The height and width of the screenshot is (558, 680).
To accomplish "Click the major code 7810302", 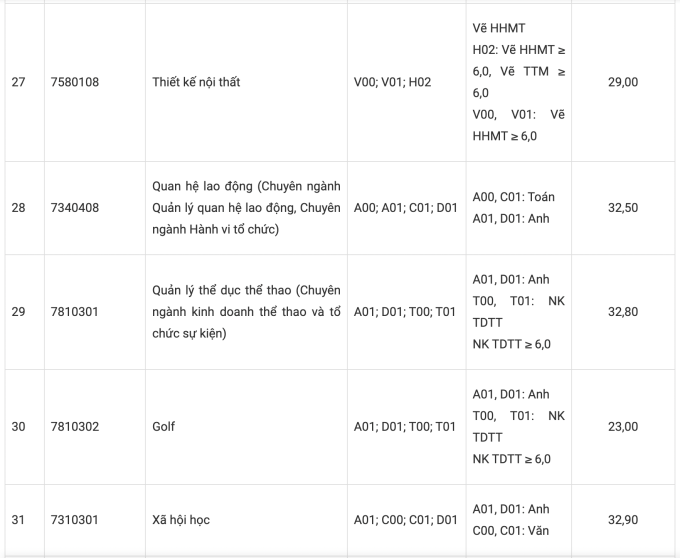I will click(75, 427).
